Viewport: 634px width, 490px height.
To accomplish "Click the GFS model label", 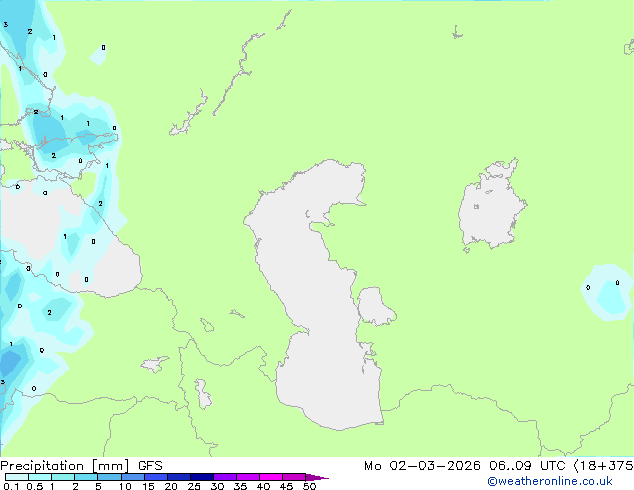I will tap(150, 466).
